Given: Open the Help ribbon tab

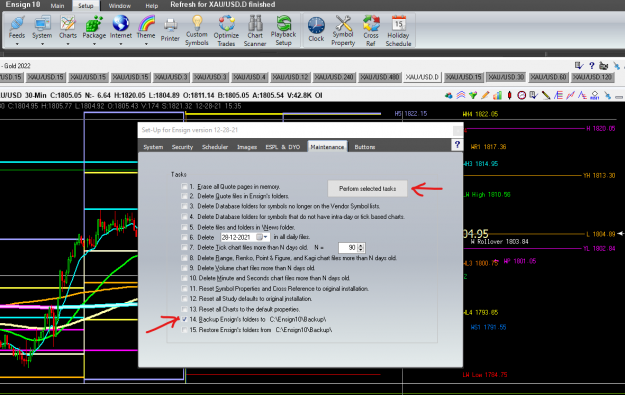Looking at the screenshot, I should [x=151, y=6].
